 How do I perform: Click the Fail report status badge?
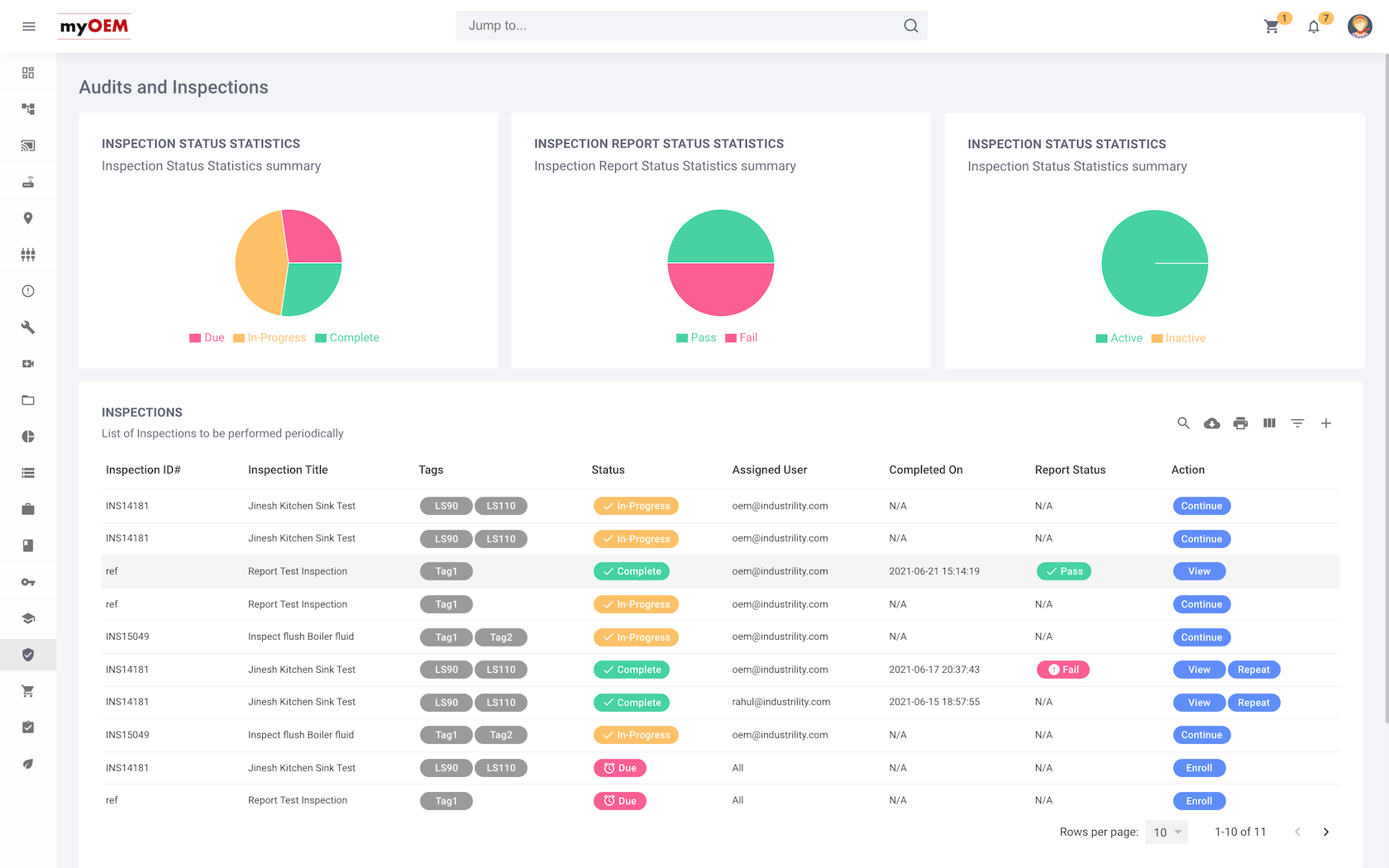tap(1062, 670)
